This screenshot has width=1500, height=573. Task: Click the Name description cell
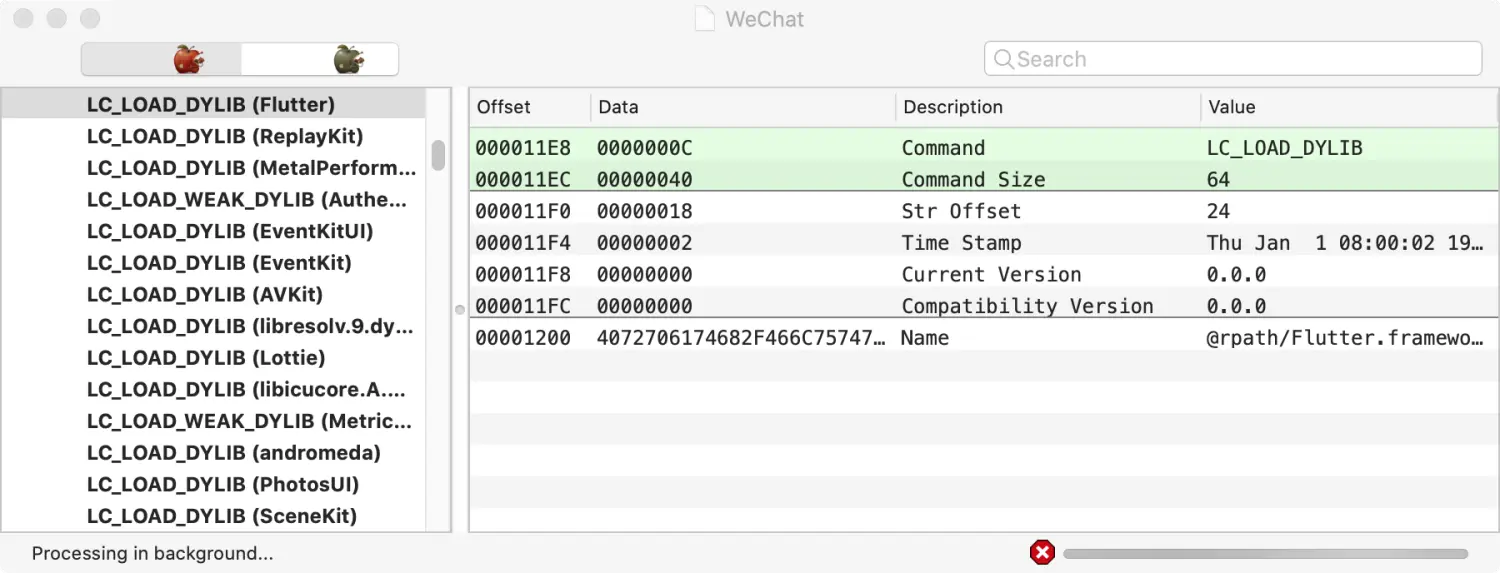click(925, 338)
